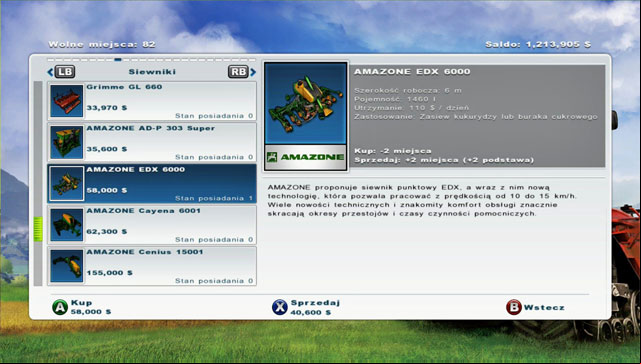Click the AMAZONE Cenius 15001 name

click(x=145, y=252)
